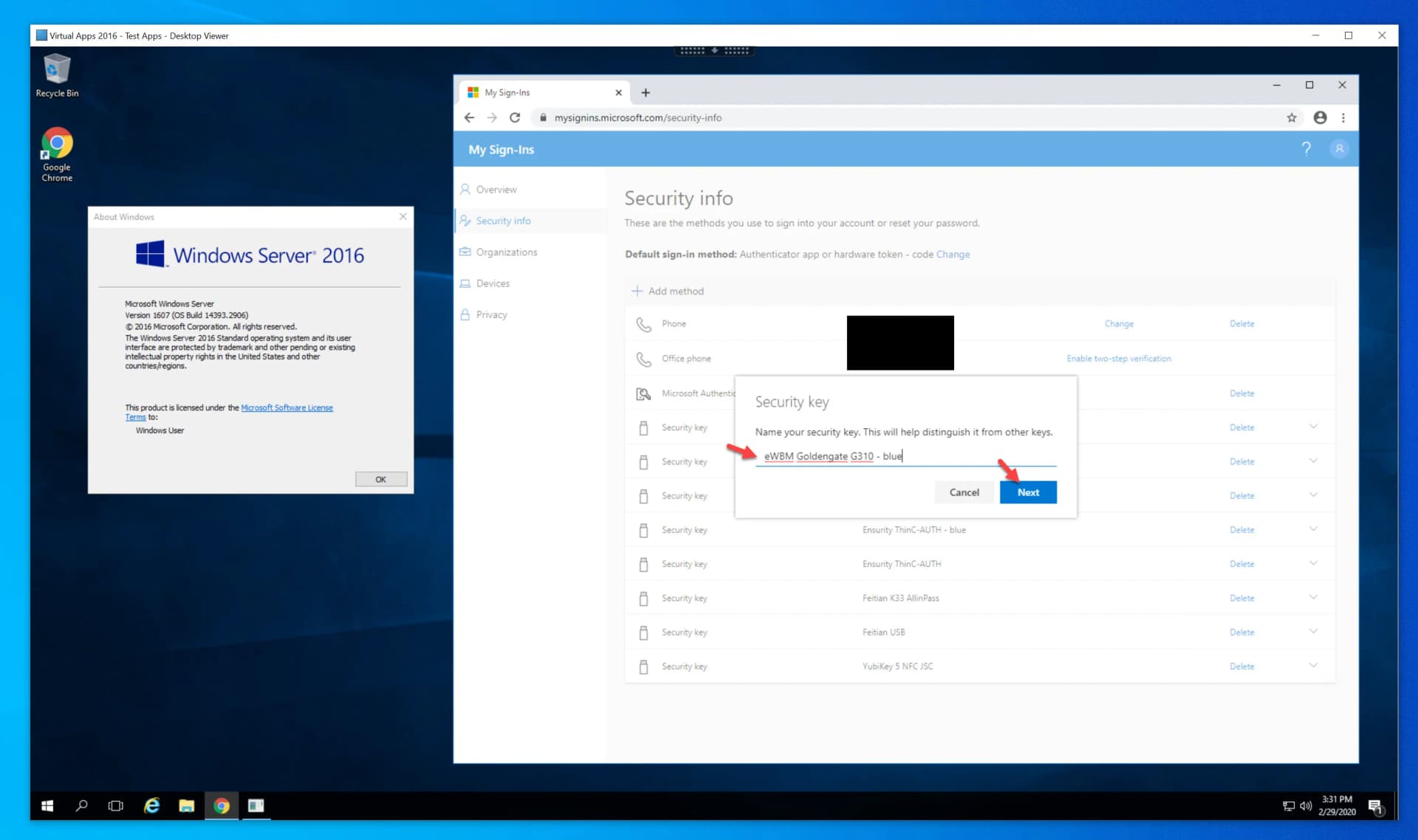This screenshot has width=1418, height=840.
Task: Open Devices in the sidebar
Action: point(493,283)
